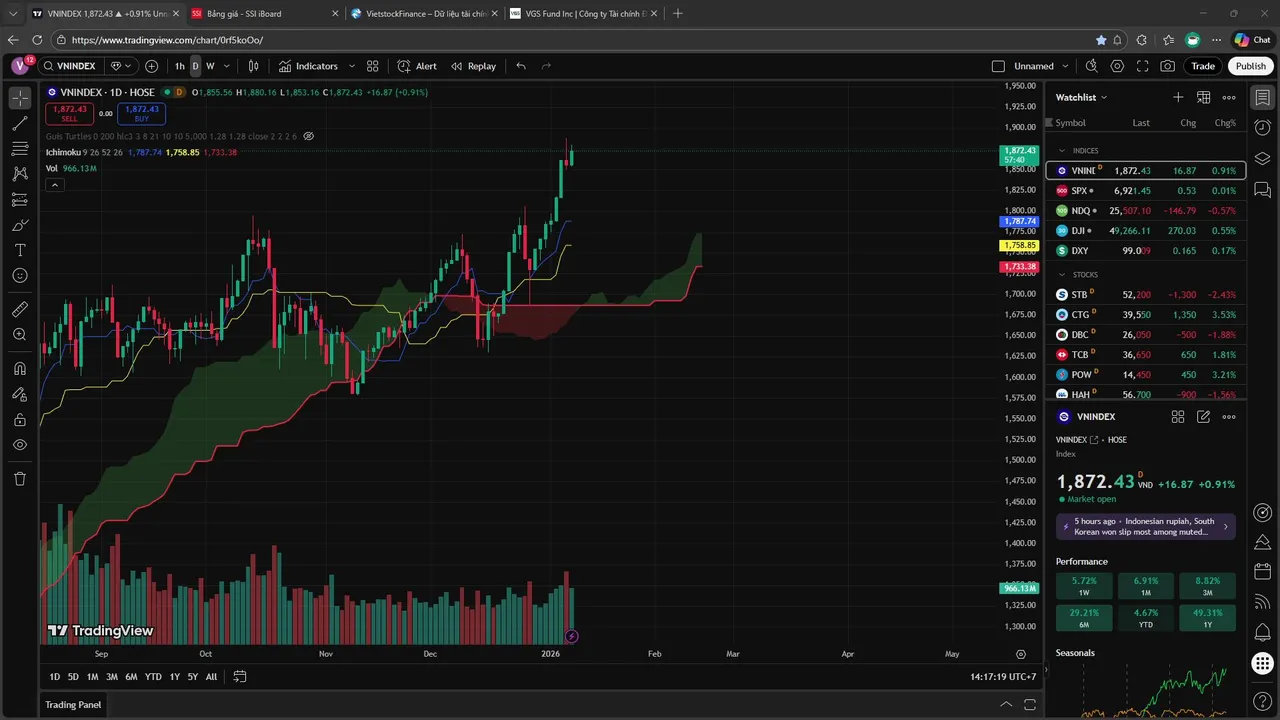Open the Indonesian rupiah news headline

[1146, 526]
